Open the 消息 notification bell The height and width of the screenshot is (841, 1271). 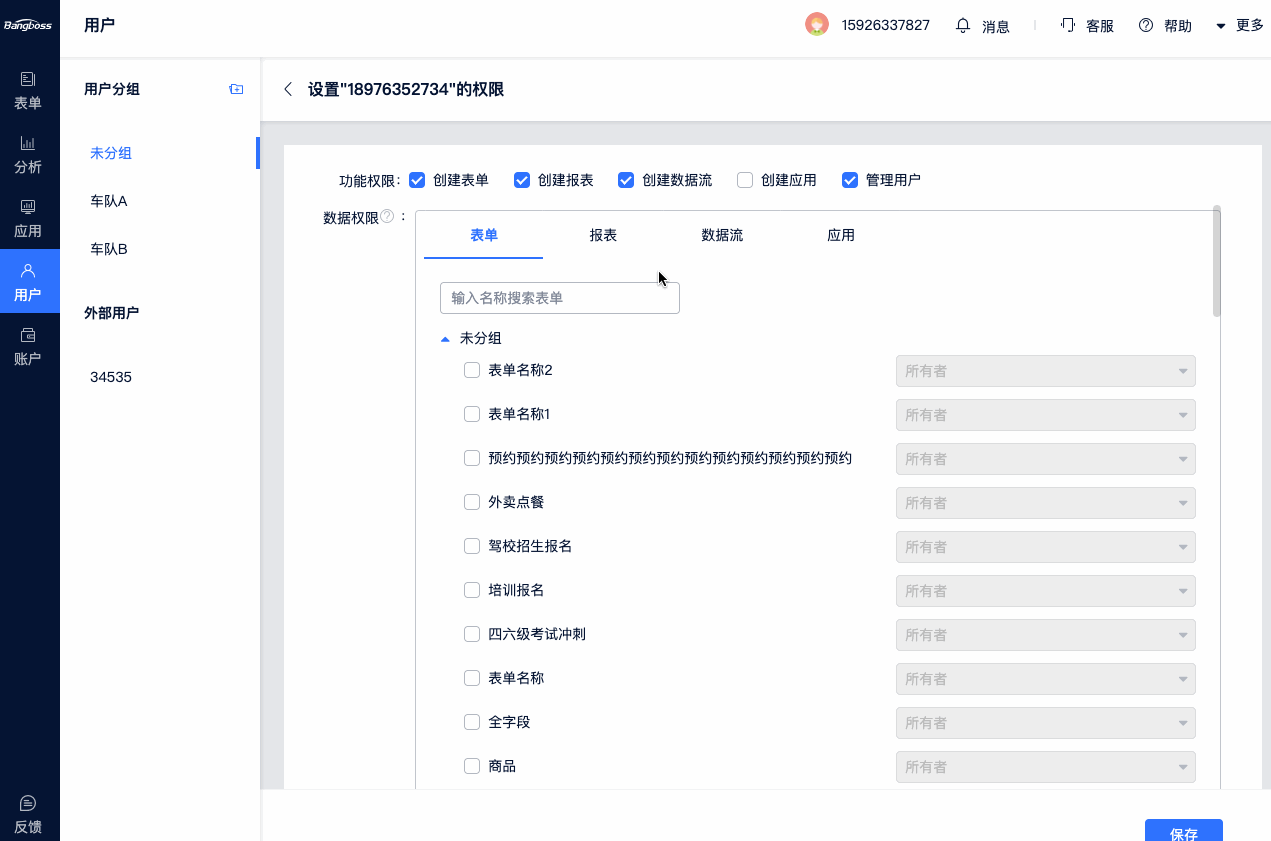(963, 25)
